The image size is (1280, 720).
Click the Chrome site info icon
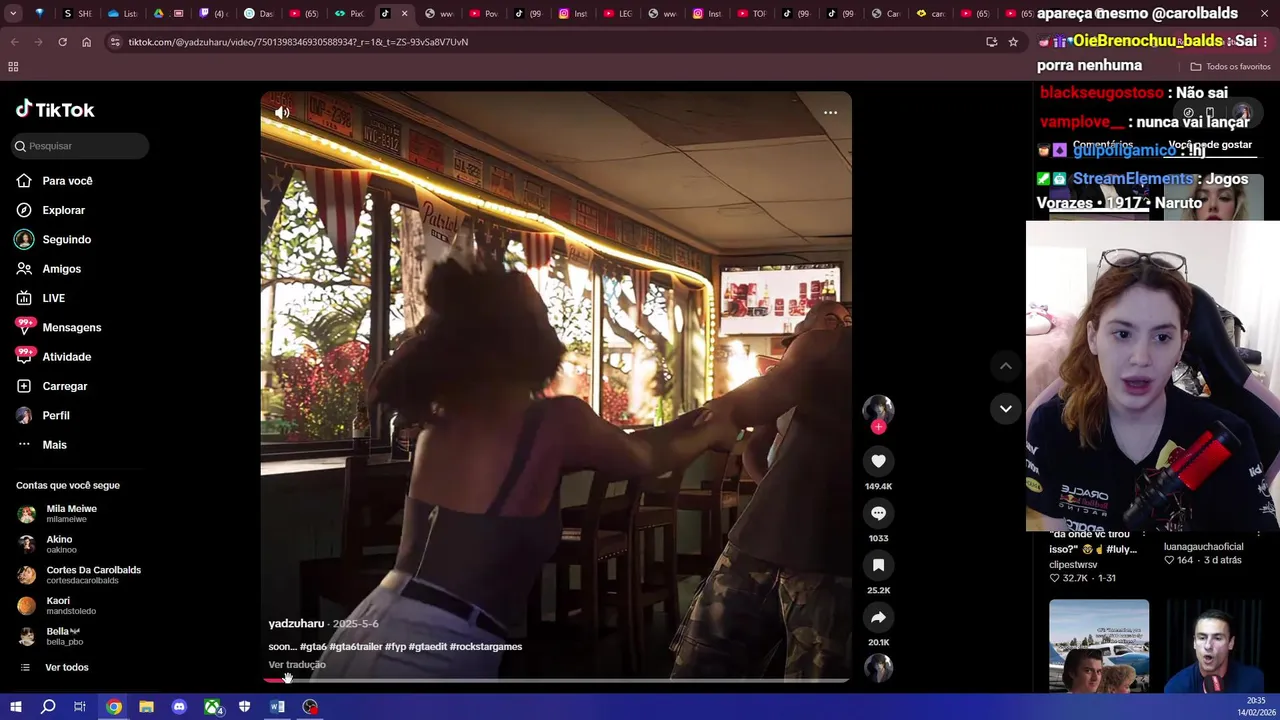click(x=115, y=42)
